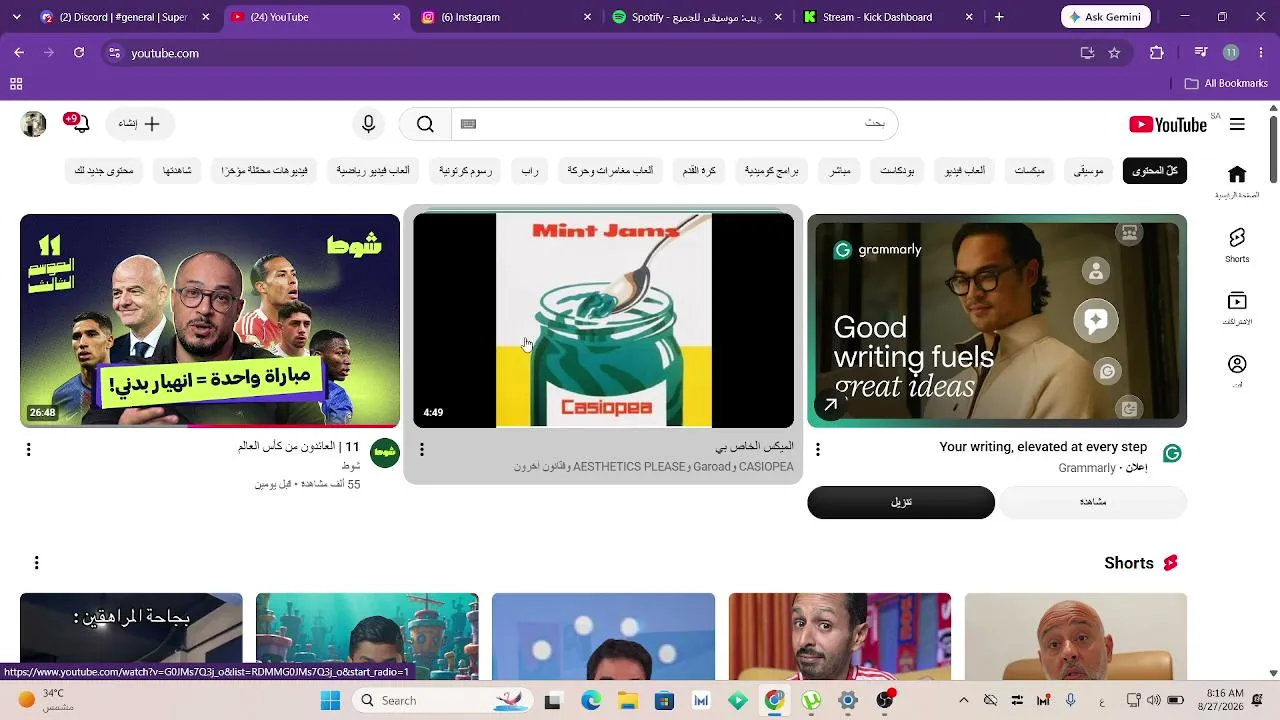Viewport: 1280px width, 720px height.
Task: Install YouTube app from address bar
Action: 1087,53
